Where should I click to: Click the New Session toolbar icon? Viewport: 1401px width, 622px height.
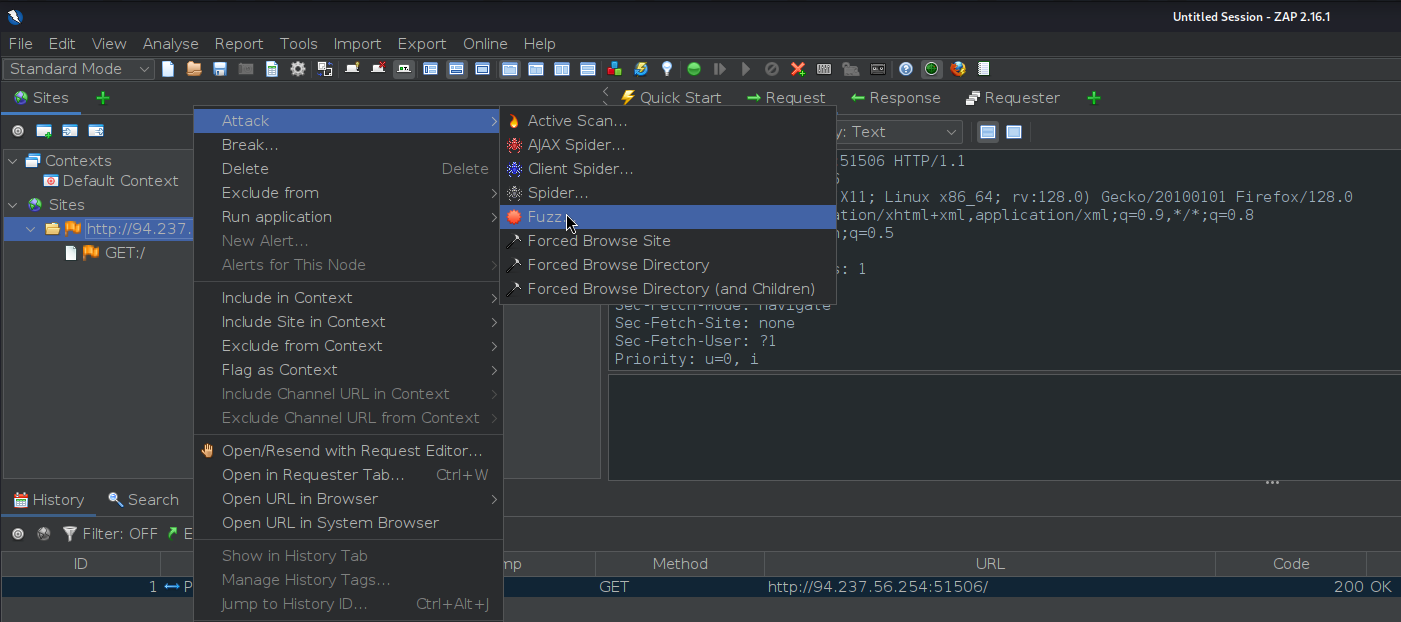click(168, 69)
